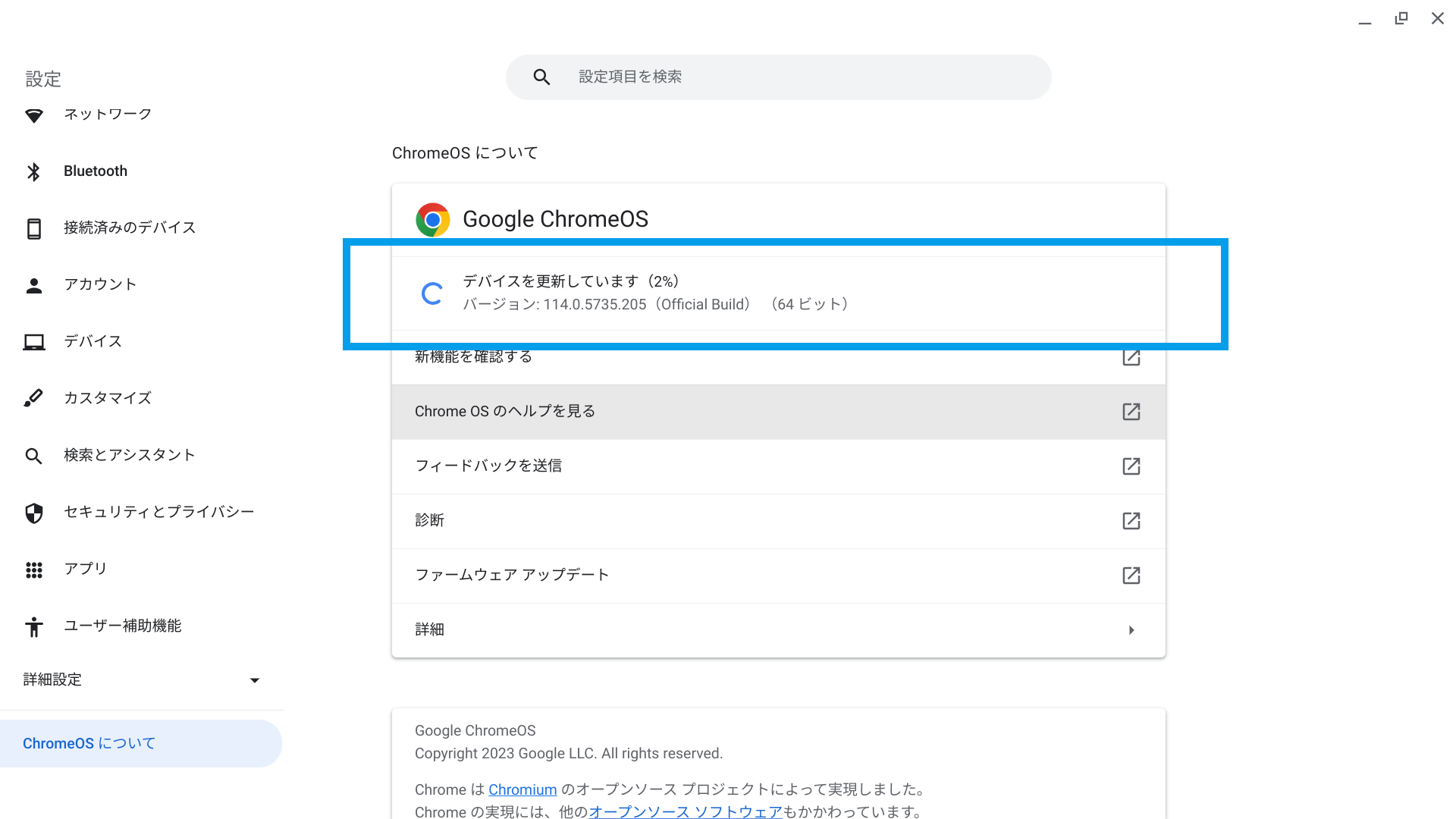The width and height of the screenshot is (1456, 819).
Task: Click 詳細設定 label to expand advanced
Action: [x=52, y=680]
